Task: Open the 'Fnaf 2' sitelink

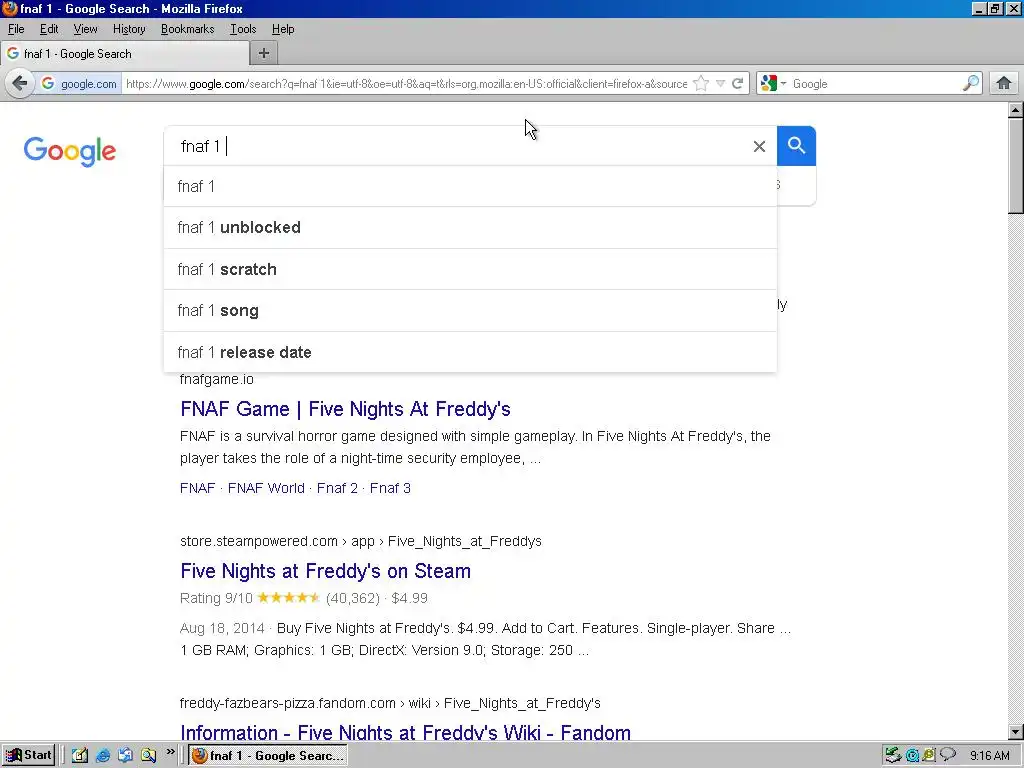Action: coord(337,488)
